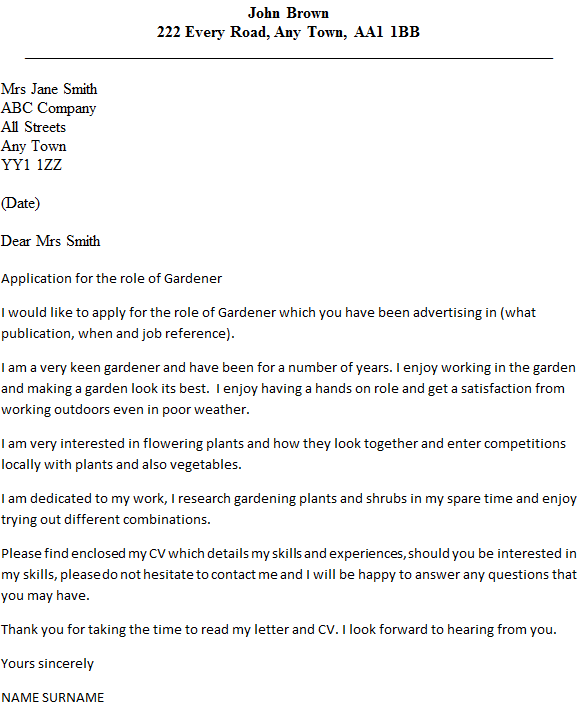Click the Please find enclosed my CV paragraph

289,575
